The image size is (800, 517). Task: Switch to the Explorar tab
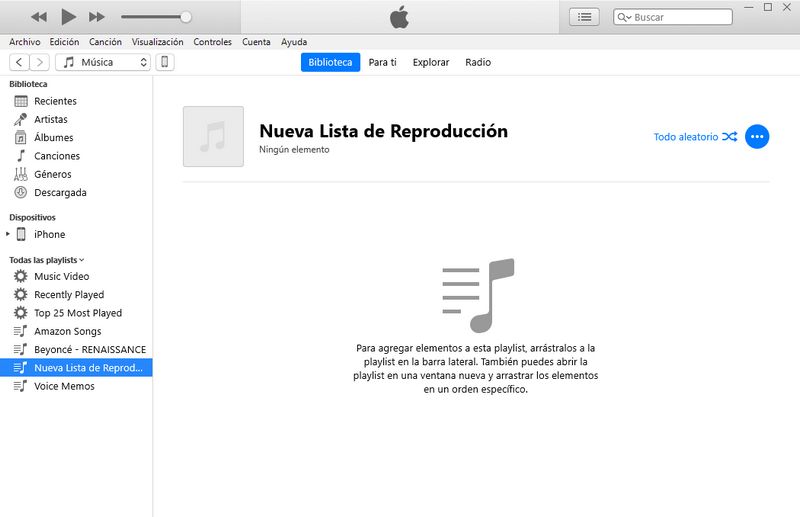431,62
